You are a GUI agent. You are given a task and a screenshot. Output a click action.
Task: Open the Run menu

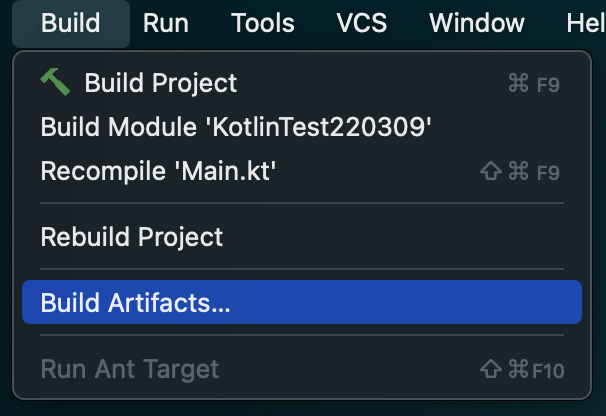pos(166,23)
